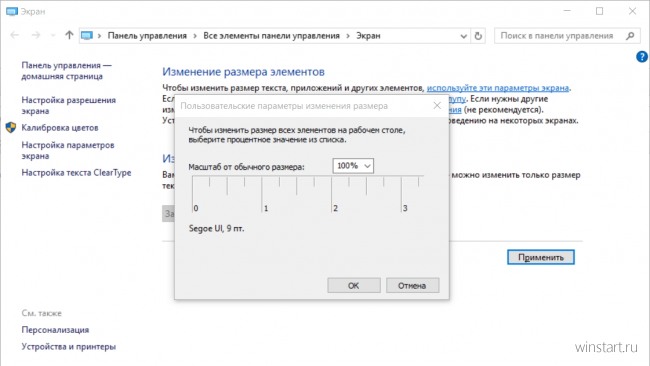Open the '100%' scale dropdown
The height and width of the screenshot is (366, 650).
coord(353,166)
